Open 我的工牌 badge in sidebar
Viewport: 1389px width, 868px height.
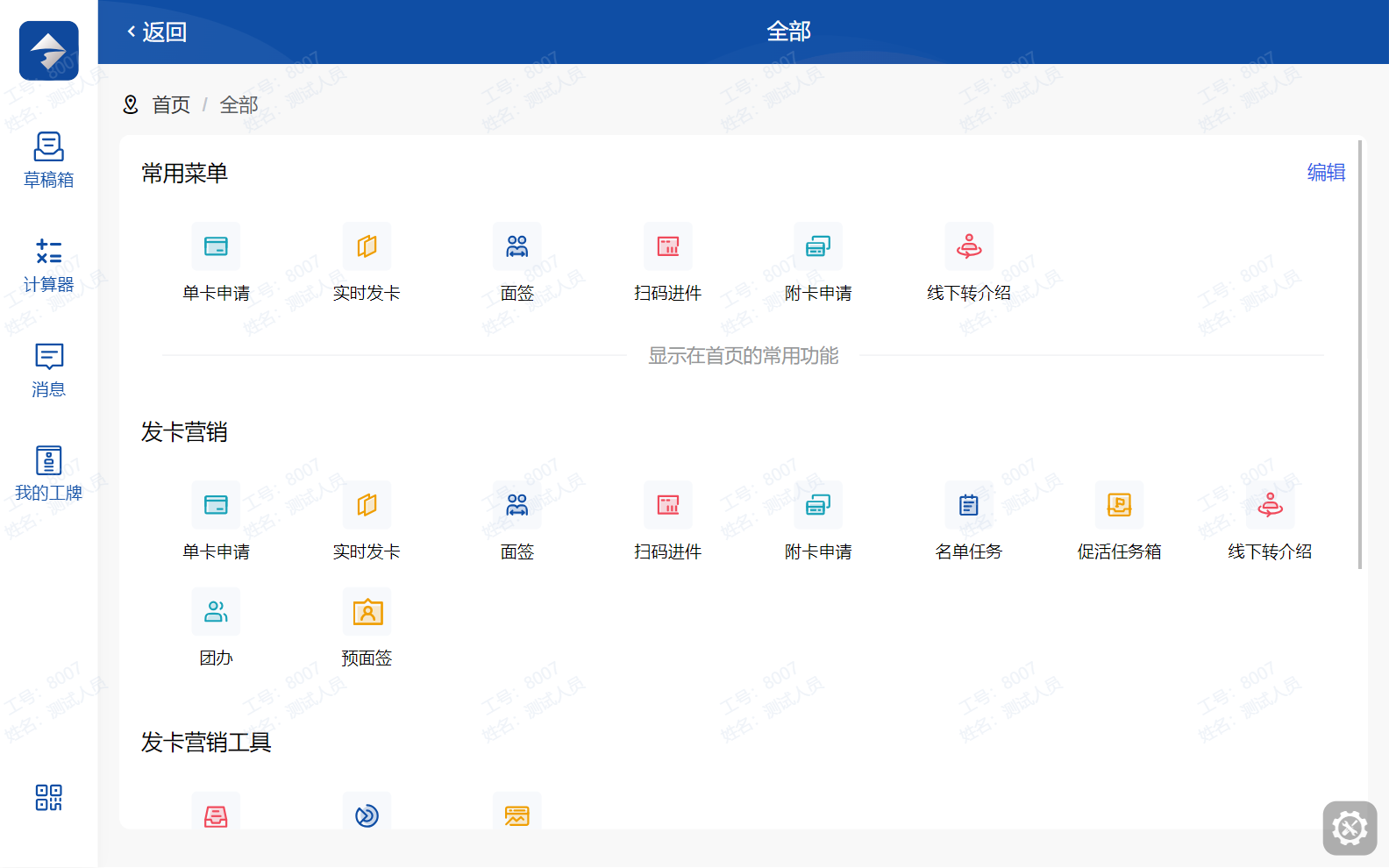coord(48,473)
